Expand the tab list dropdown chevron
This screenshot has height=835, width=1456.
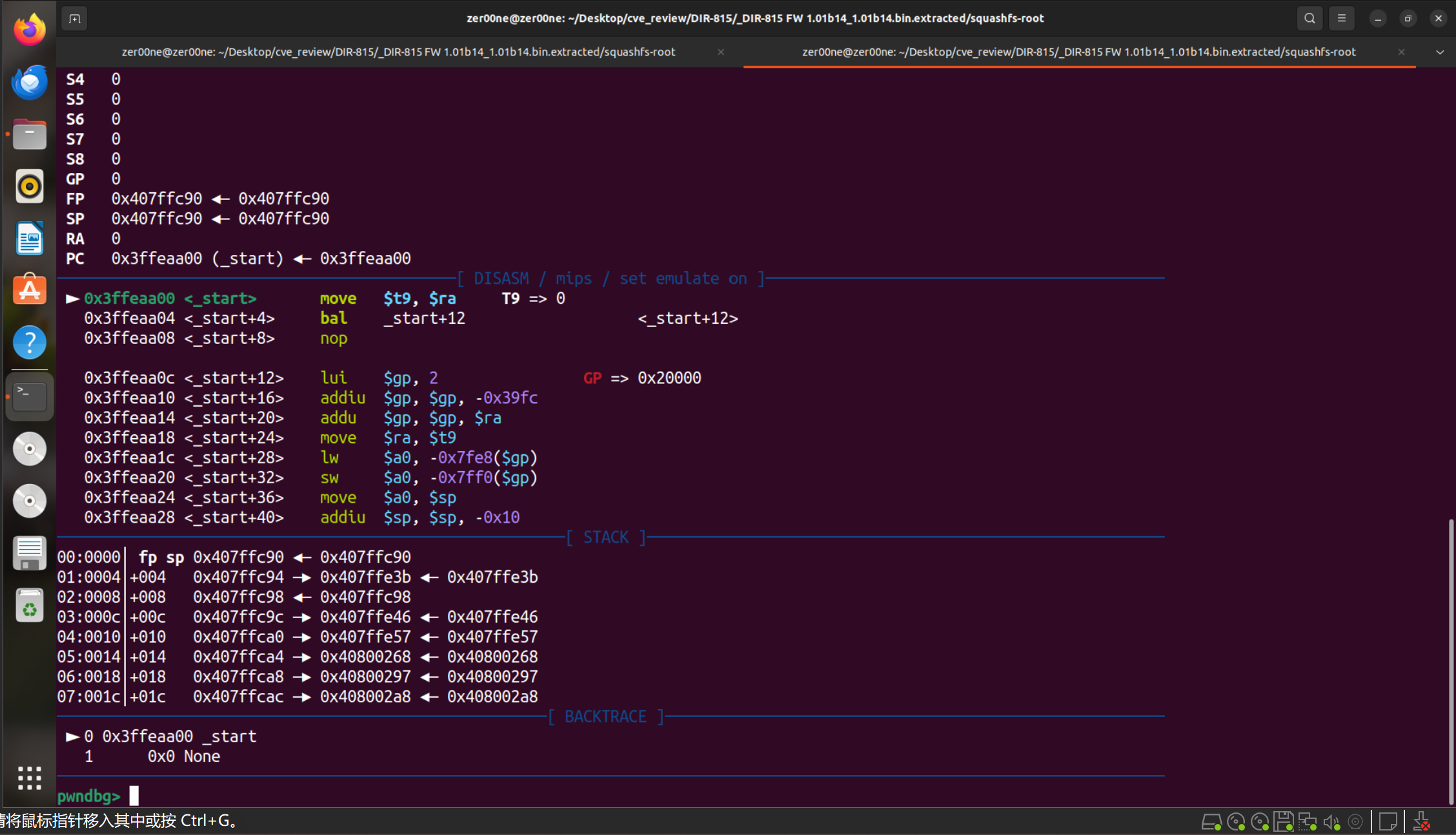coord(1440,52)
